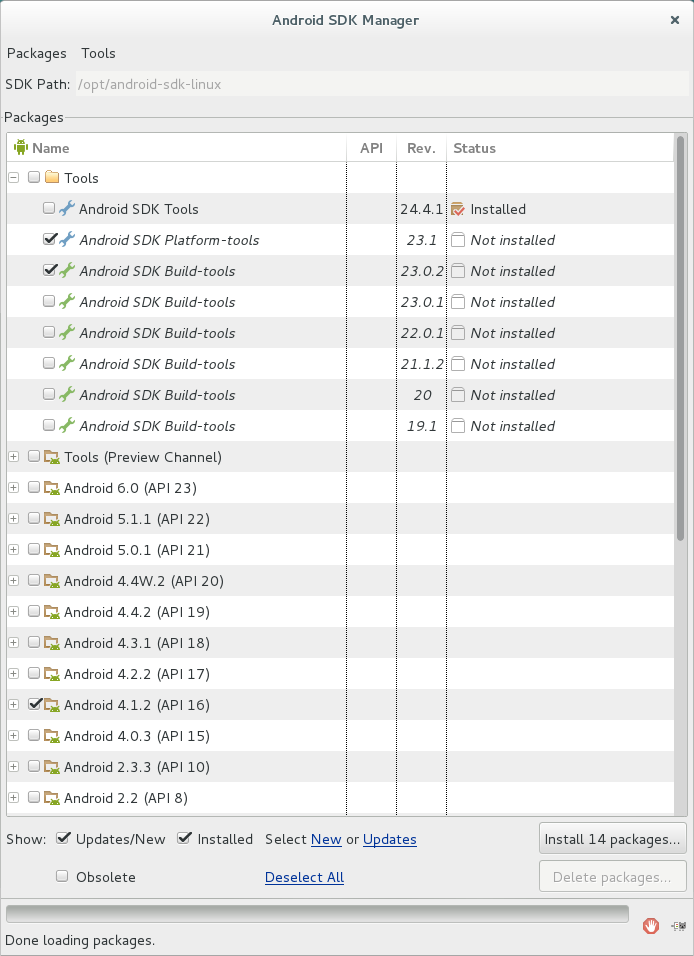Click Android 6.0 (API 23) folder icon

pyautogui.click(x=52, y=488)
